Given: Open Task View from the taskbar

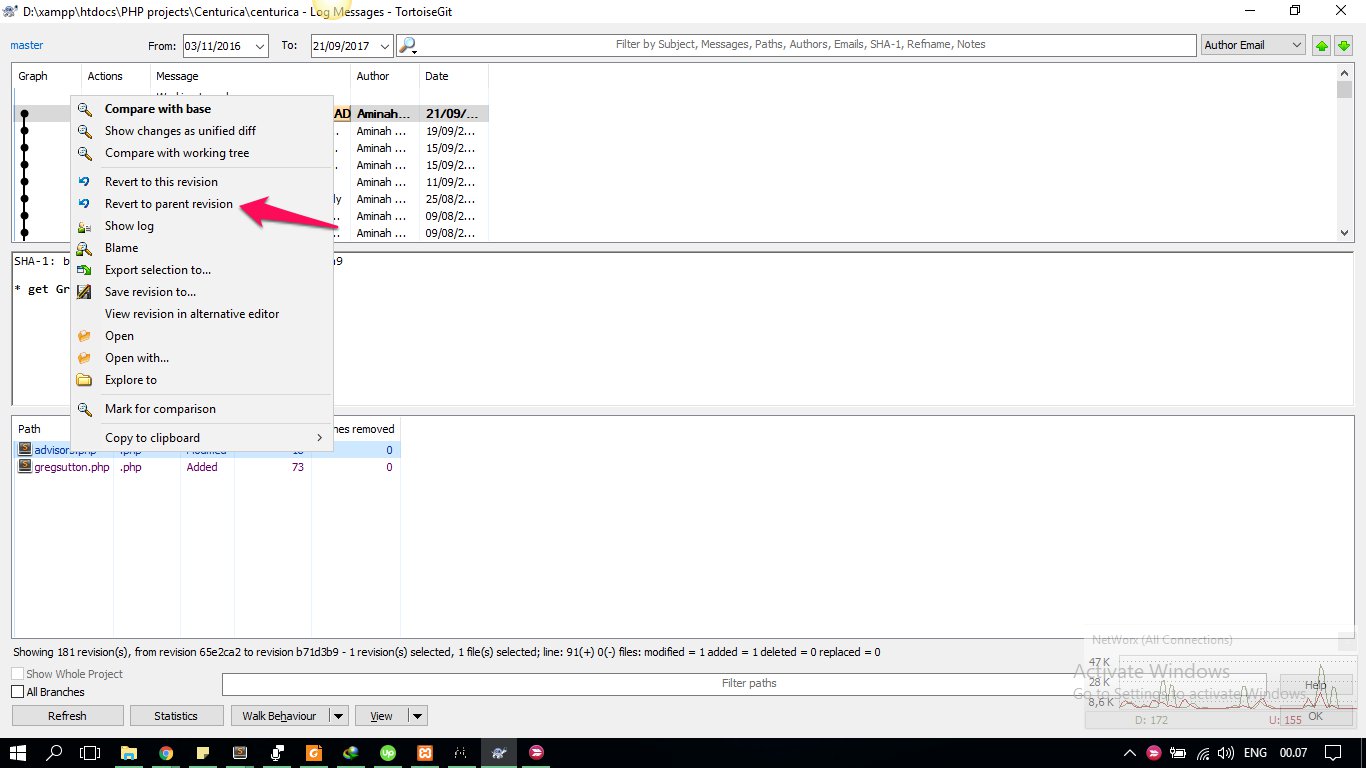Looking at the screenshot, I should click(91, 752).
